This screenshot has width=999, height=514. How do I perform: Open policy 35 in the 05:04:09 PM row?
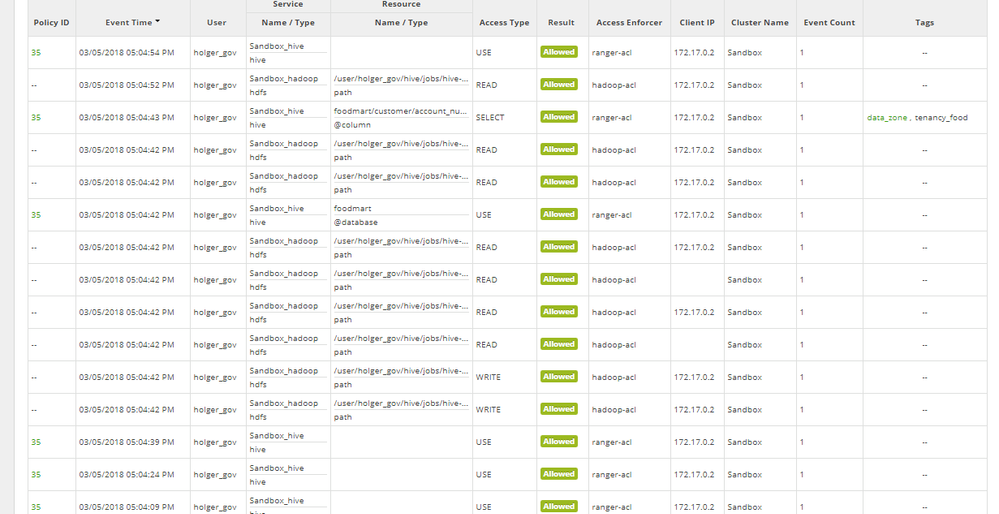coord(36,508)
